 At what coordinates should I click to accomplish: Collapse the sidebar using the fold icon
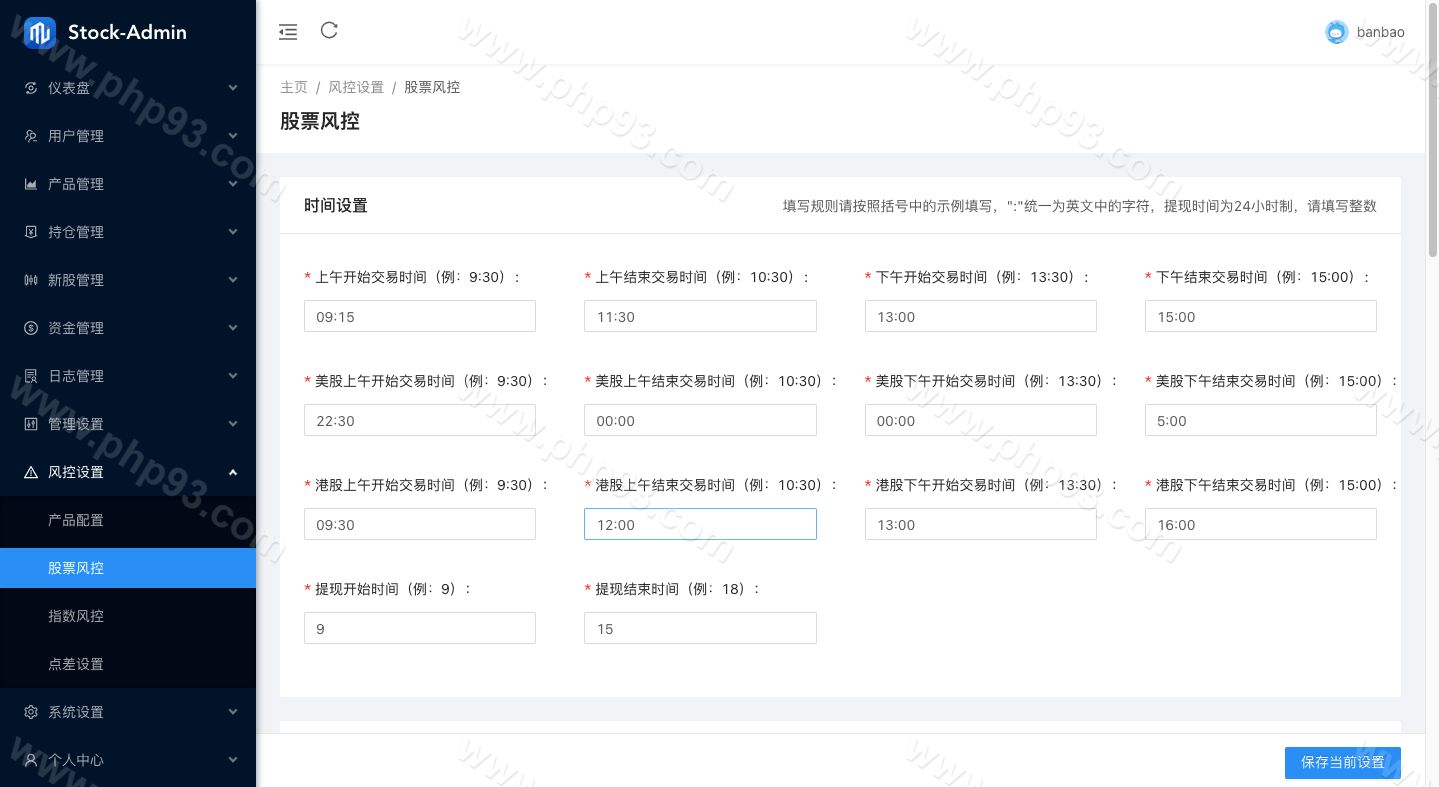coord(288,32)
